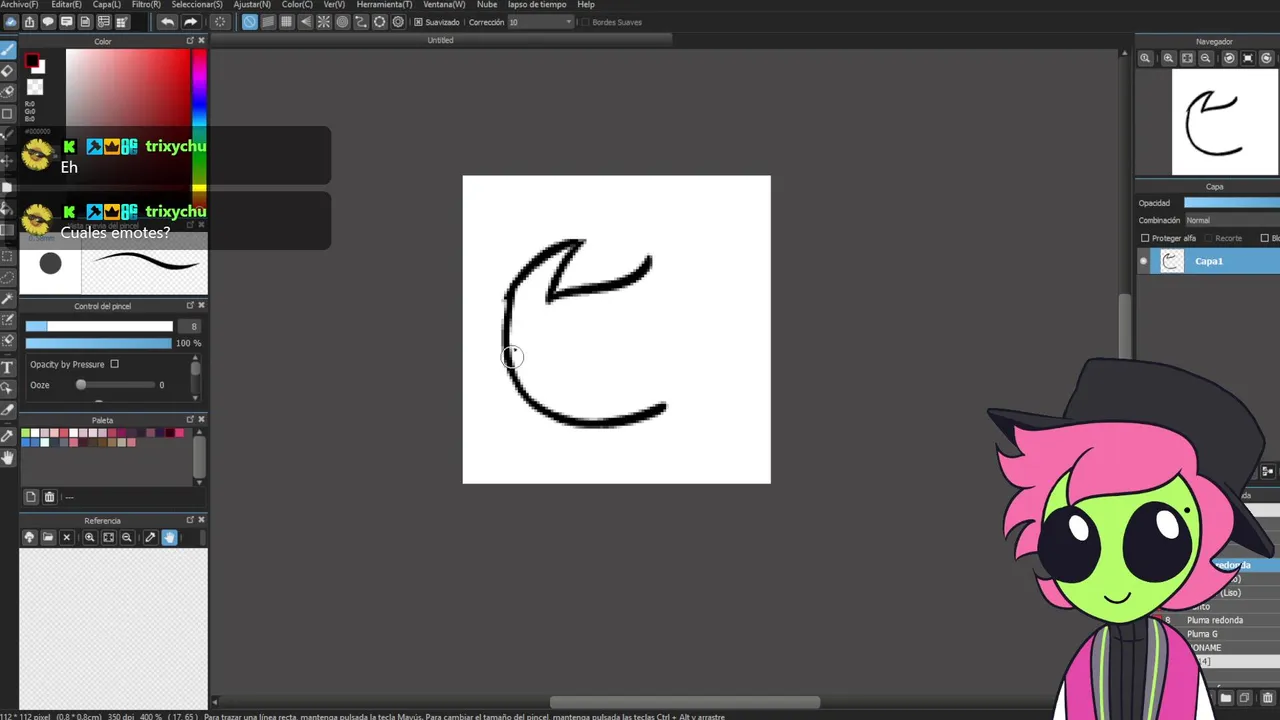Hide Capa1 layer visibility dot
Viewport: 1280px width, 720px height.
pos(1143,261)
